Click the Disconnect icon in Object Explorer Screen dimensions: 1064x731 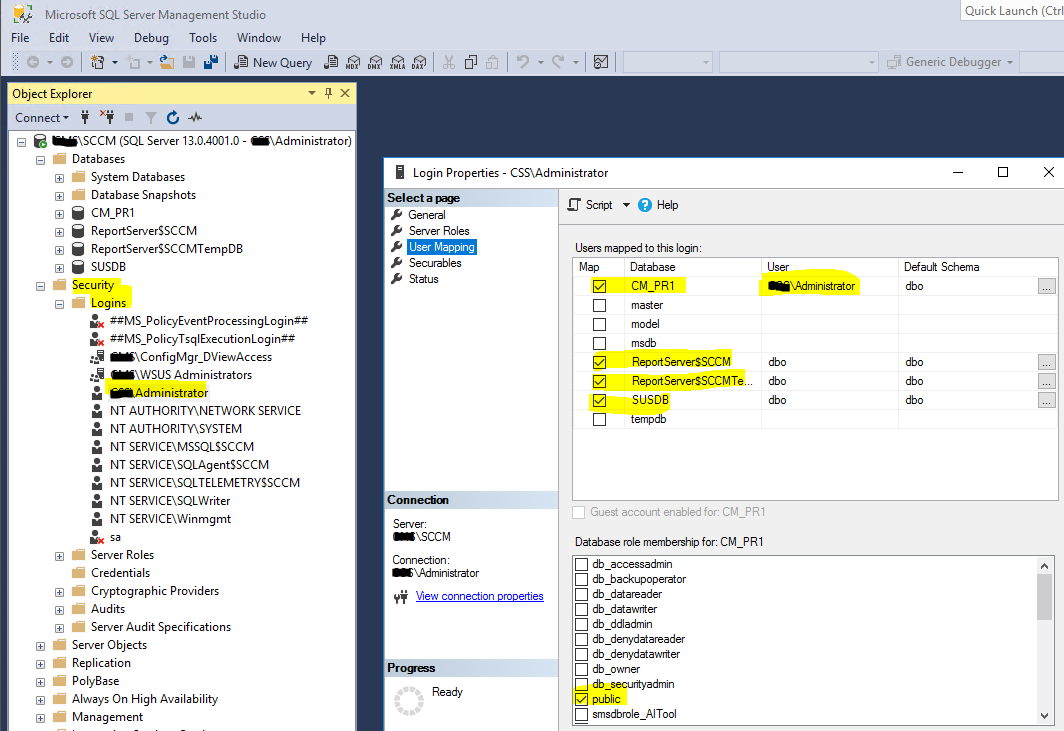[x=107, y=117]
